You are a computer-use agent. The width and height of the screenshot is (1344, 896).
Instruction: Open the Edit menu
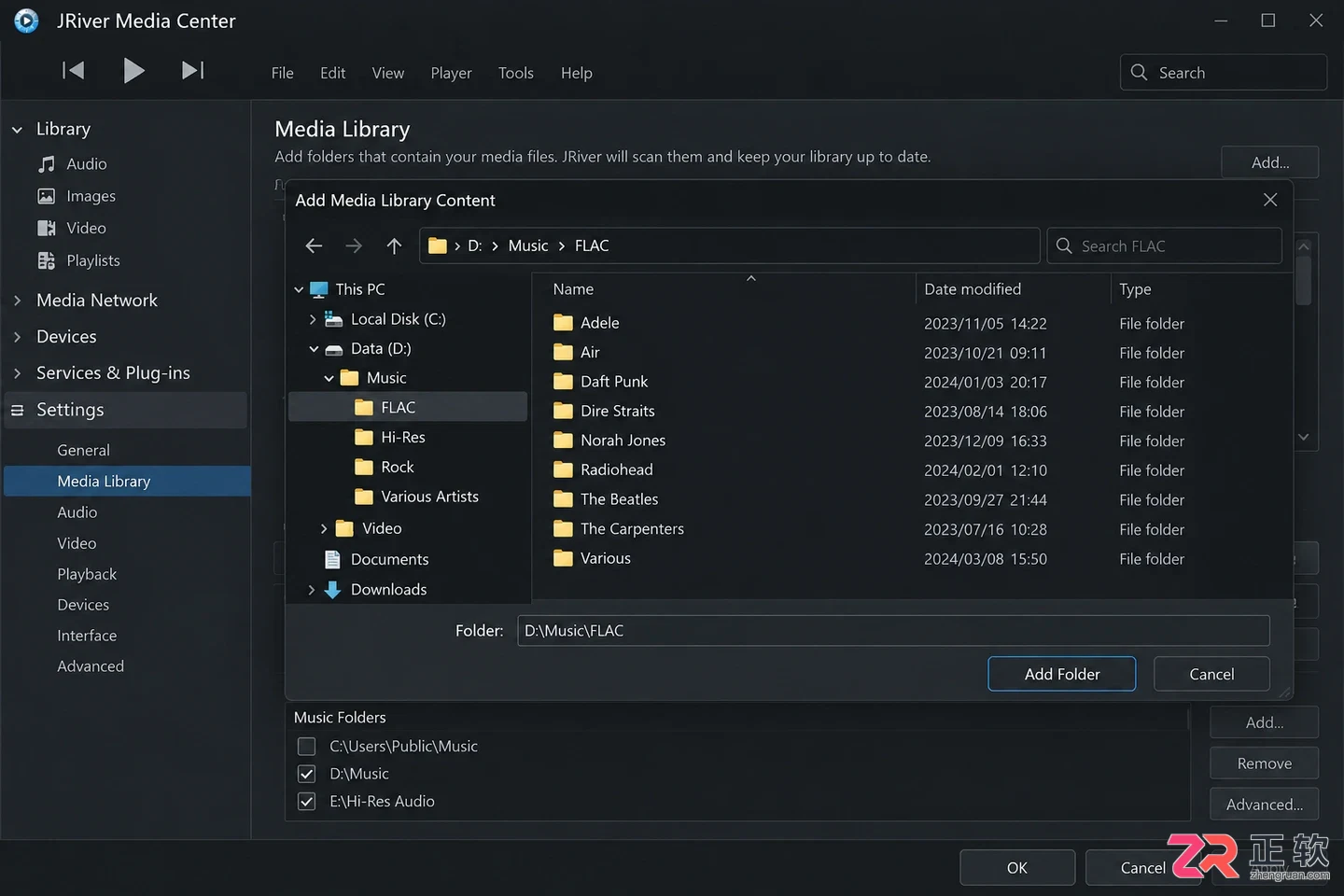(x=332, y=73)
